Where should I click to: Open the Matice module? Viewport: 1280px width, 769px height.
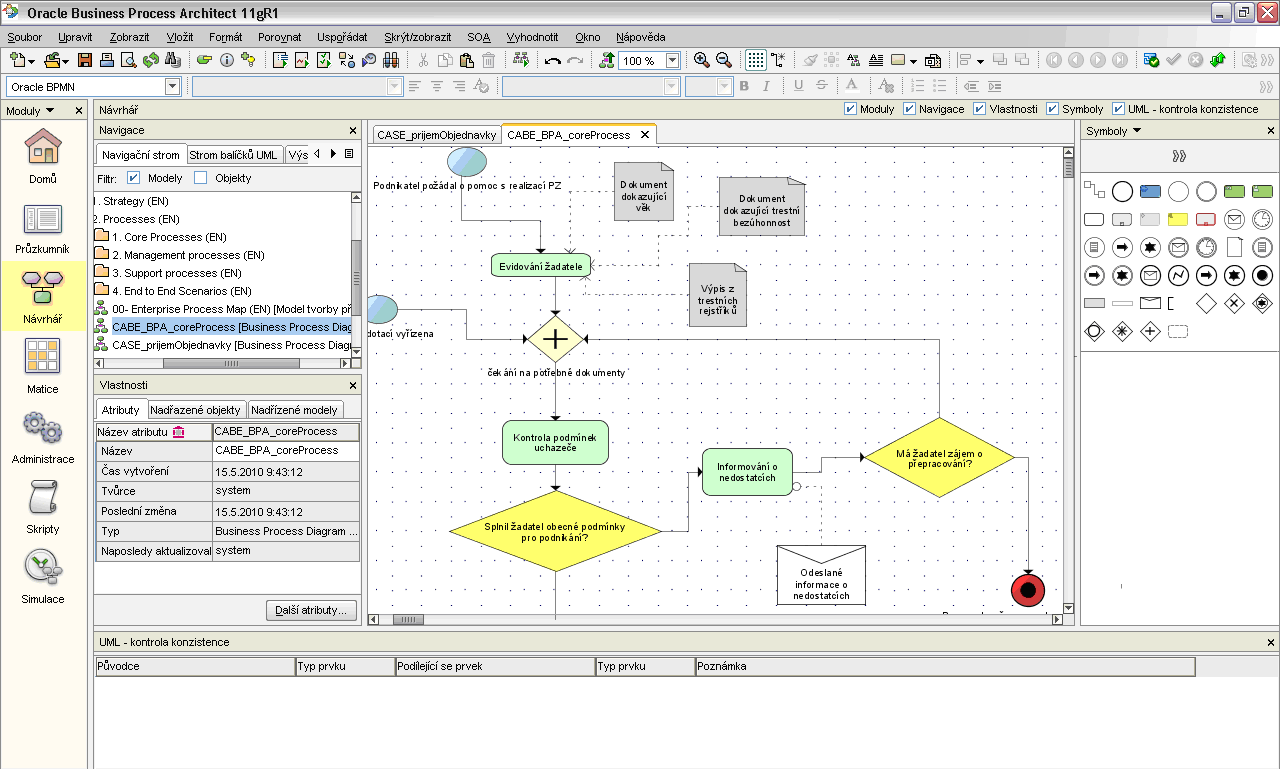[x=43, y=367]
